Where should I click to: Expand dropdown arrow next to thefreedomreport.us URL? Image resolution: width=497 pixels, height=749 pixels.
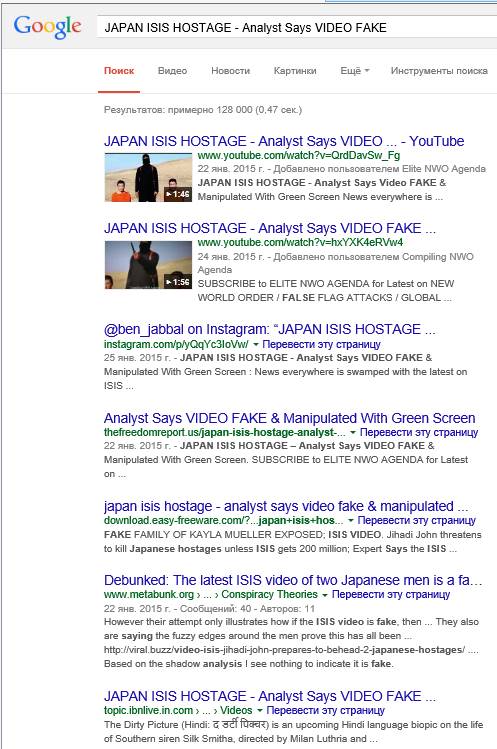pyautogui.click(x=353, y=432)
